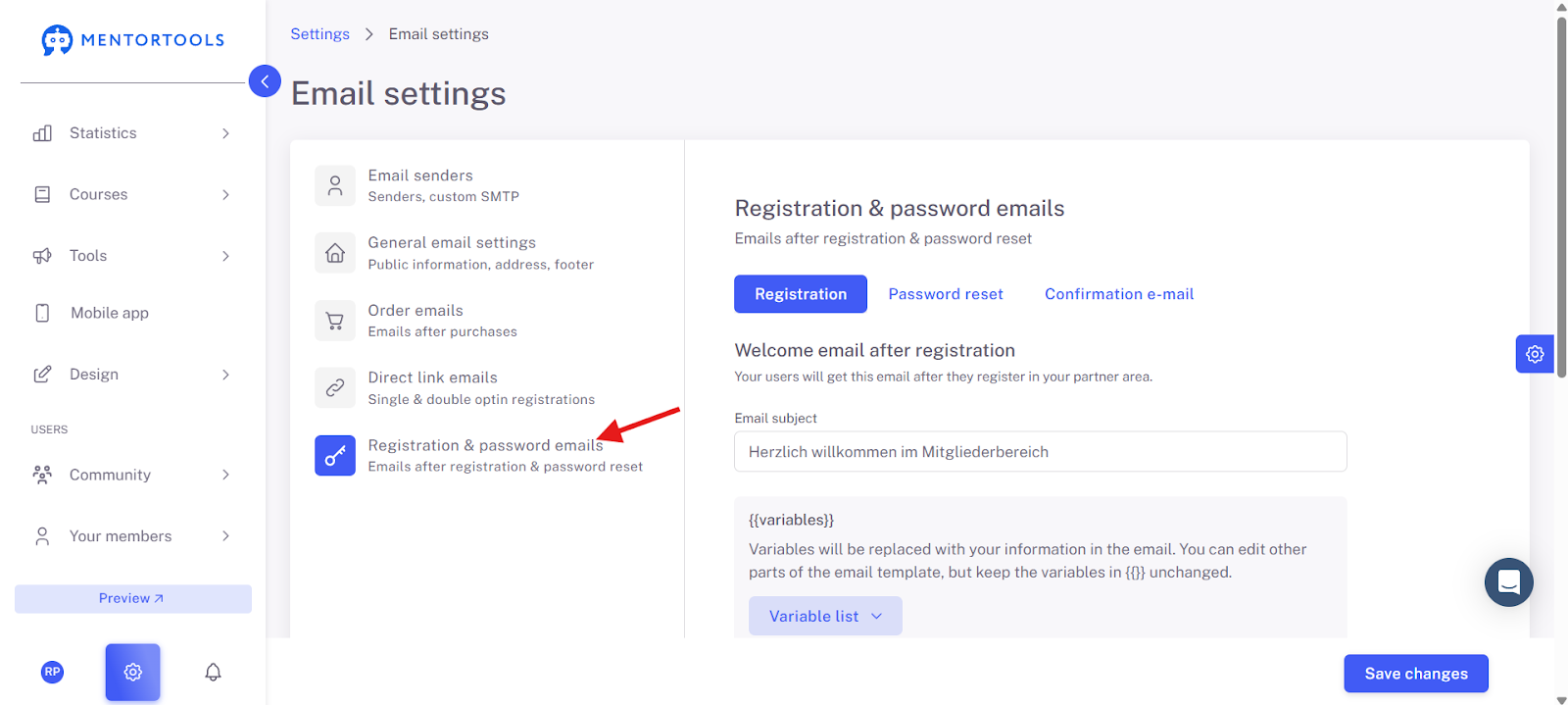Viewport: 1568px width, 705px height.
Task: Follow the Settings breadcrumb link
Action: [319, 34]
